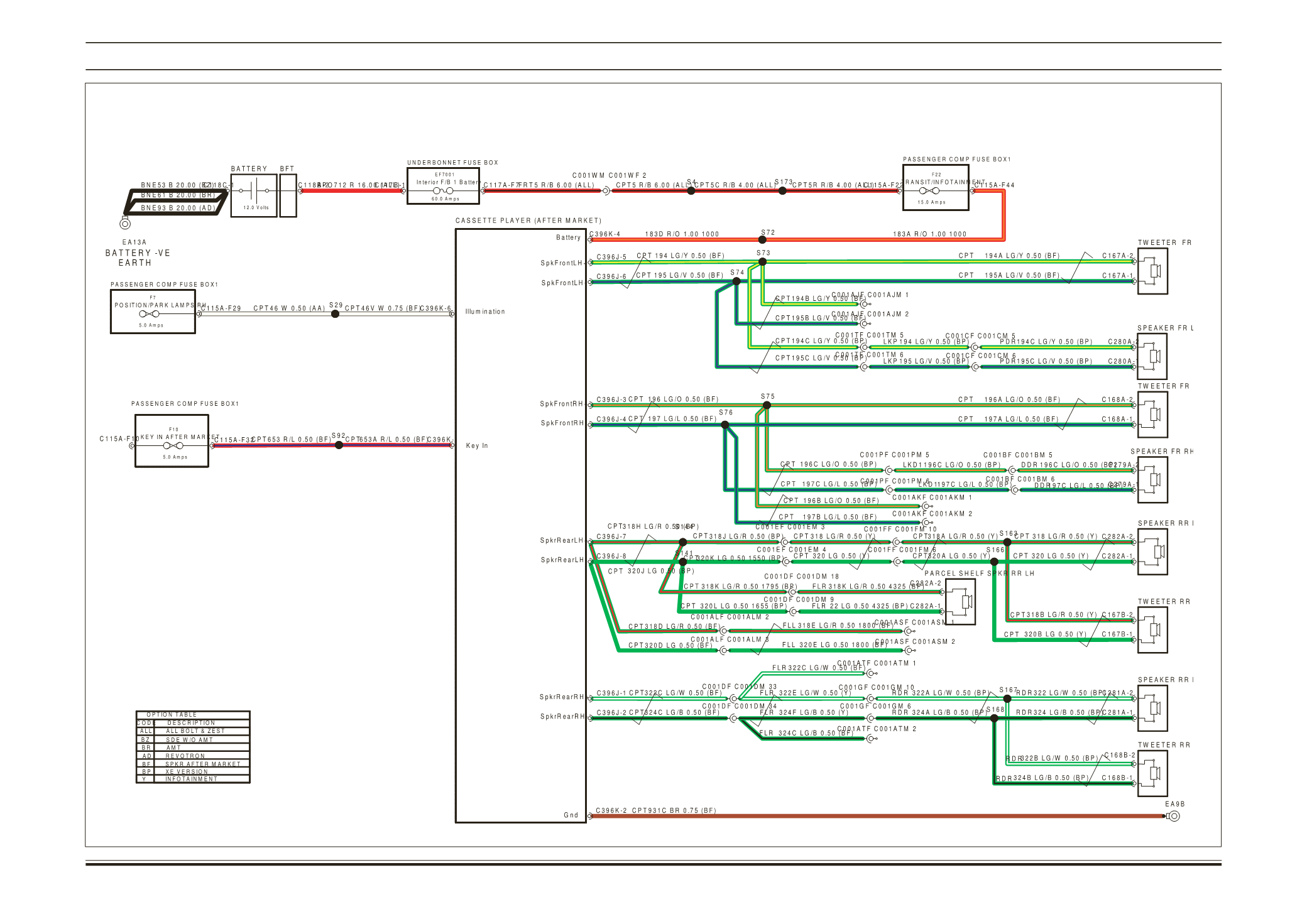Select the F7 Position/Park Lamps fuse
This screenshot has width=1307, height=924.
coord(149,313)
